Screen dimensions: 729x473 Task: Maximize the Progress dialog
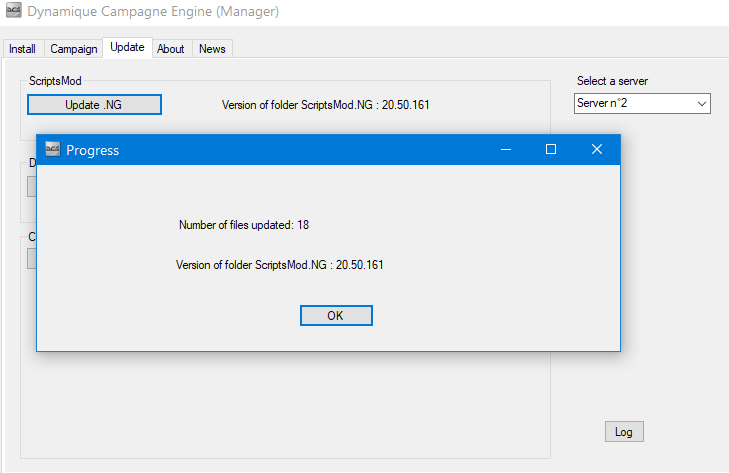[551, 149]
